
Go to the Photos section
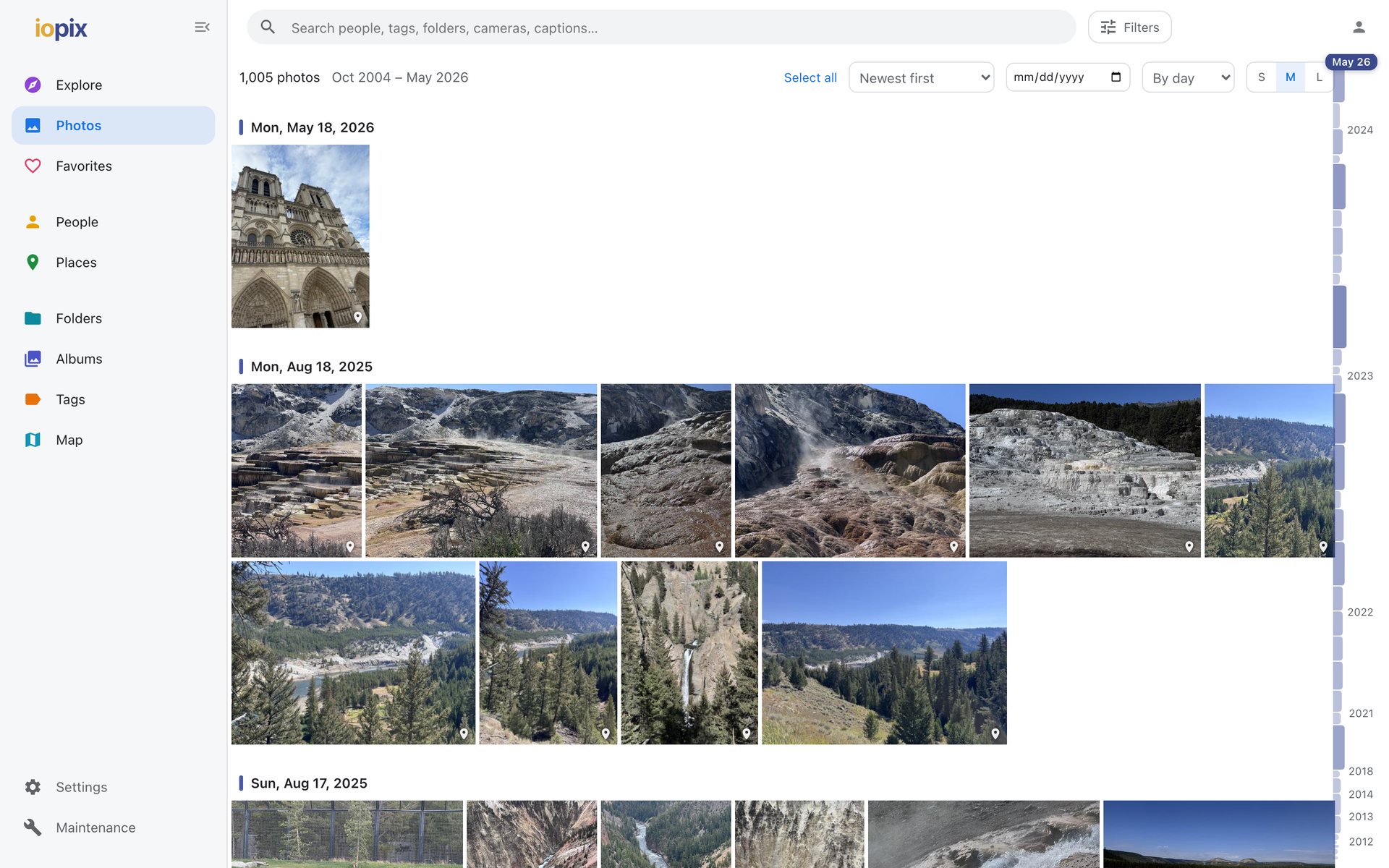pyautogui.click(x=114, y=125)
